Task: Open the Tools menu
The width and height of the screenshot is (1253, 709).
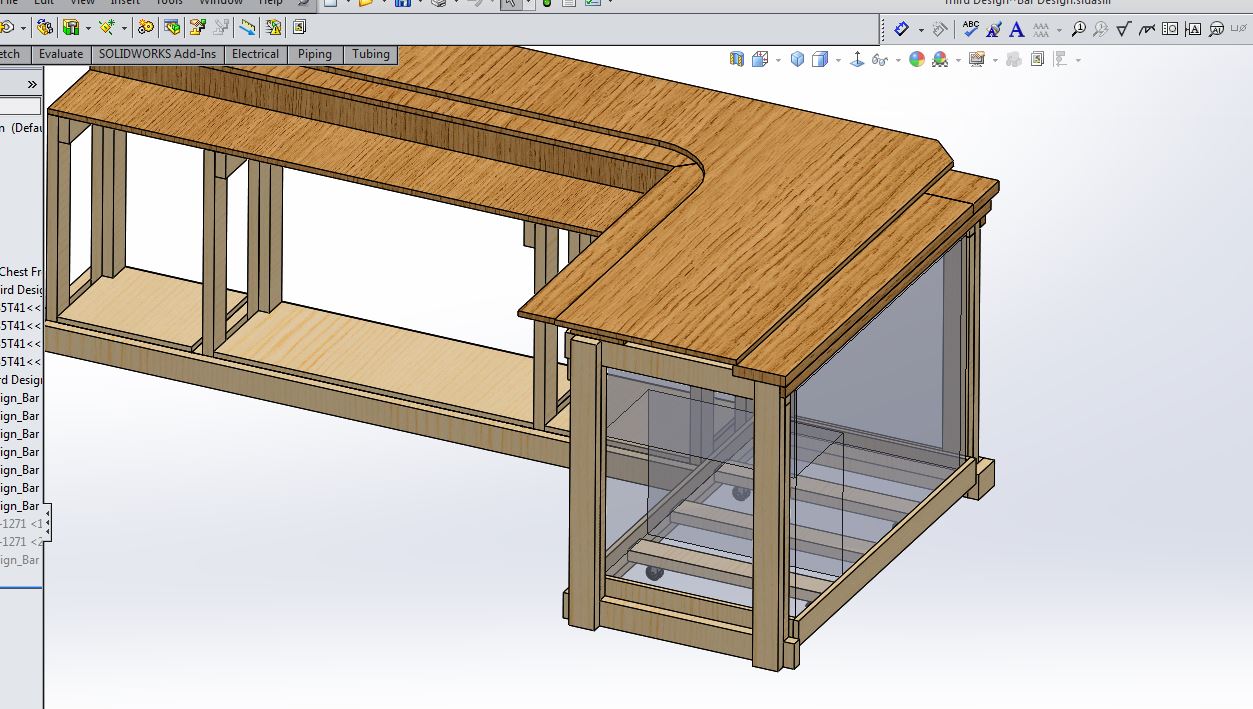Action: coord(169,2)
